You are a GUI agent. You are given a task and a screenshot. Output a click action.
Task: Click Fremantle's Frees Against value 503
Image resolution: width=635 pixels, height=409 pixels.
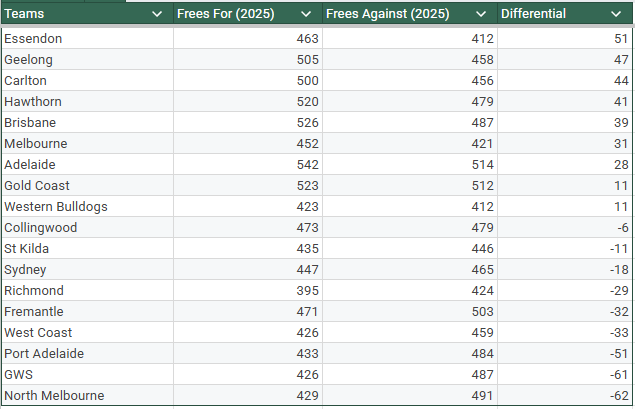coord(482,312)
